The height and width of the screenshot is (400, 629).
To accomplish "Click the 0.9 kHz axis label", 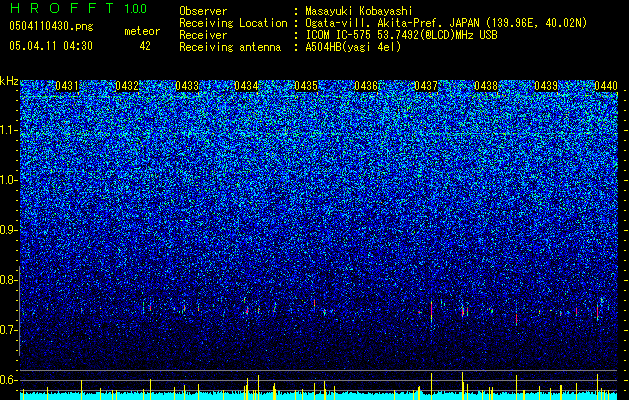I will (x=8, y=230).
